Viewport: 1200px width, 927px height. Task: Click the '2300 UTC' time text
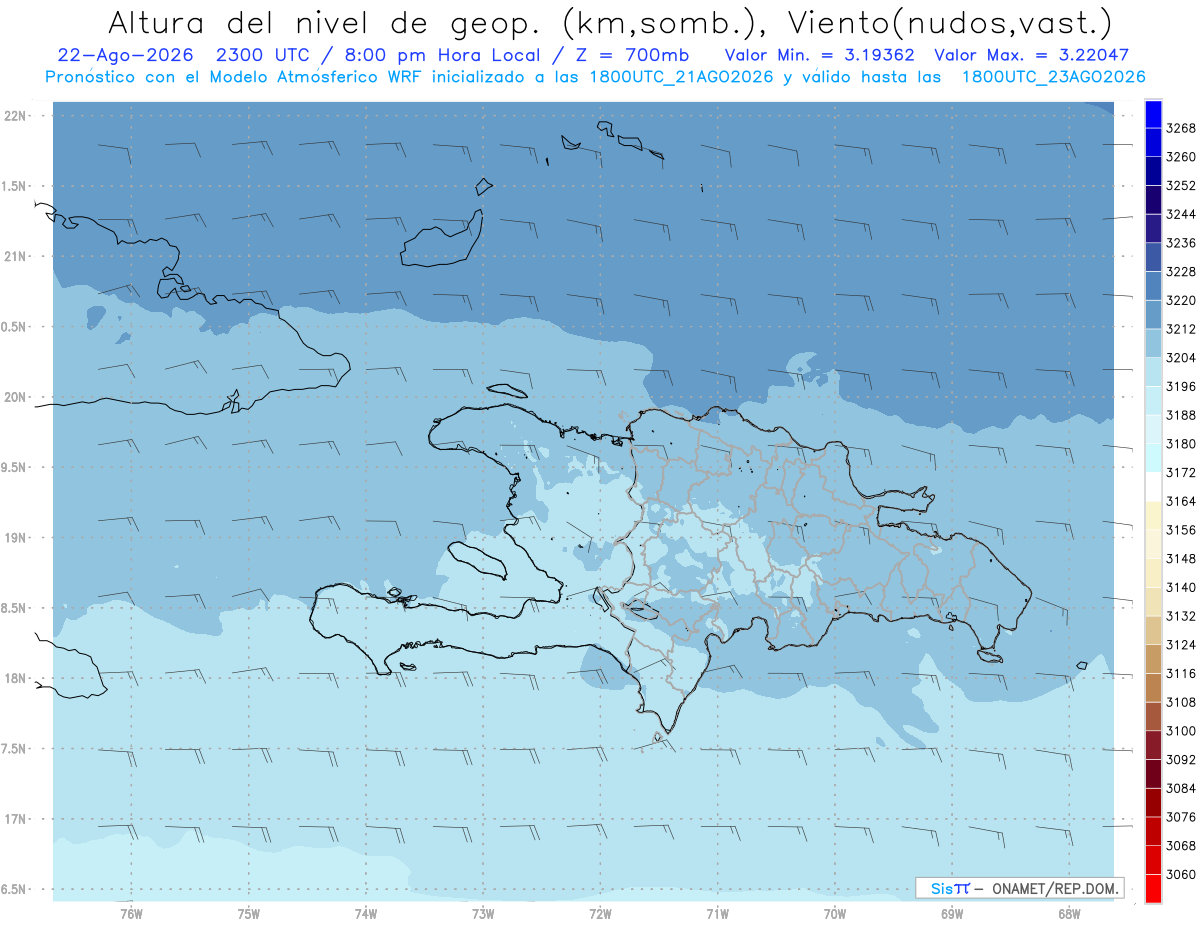coord(266,55)
